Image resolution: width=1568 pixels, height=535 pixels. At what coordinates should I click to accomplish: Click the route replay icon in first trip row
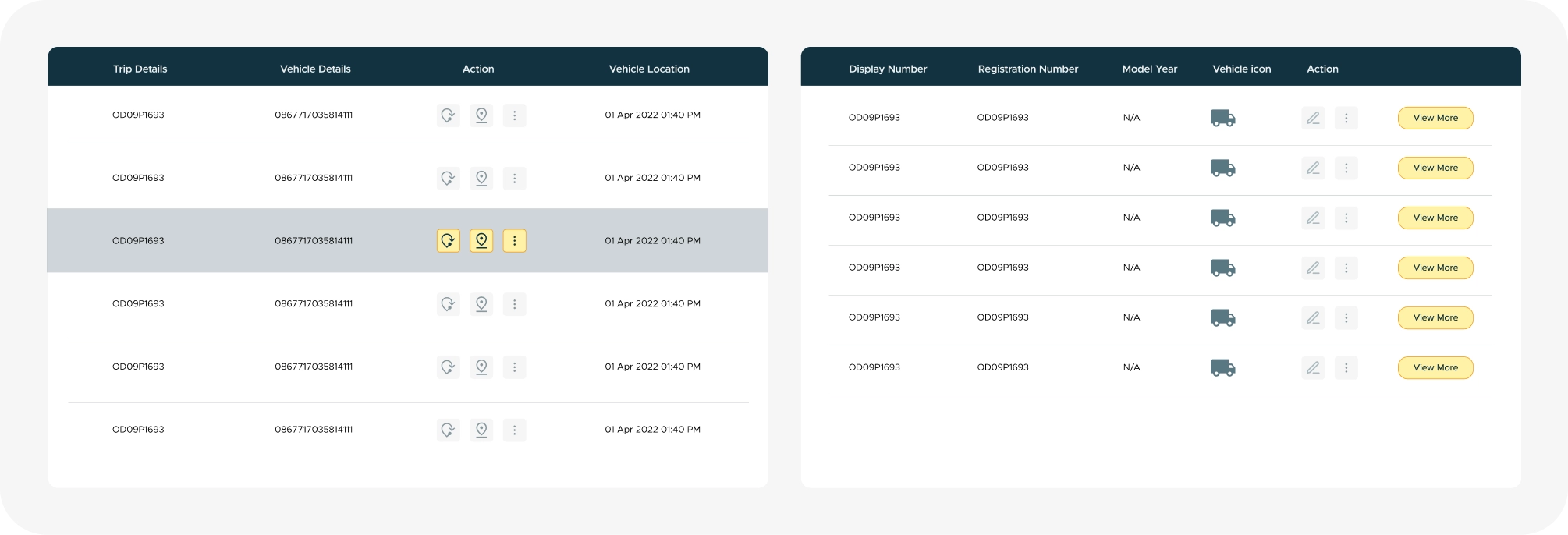pos(448,115)
